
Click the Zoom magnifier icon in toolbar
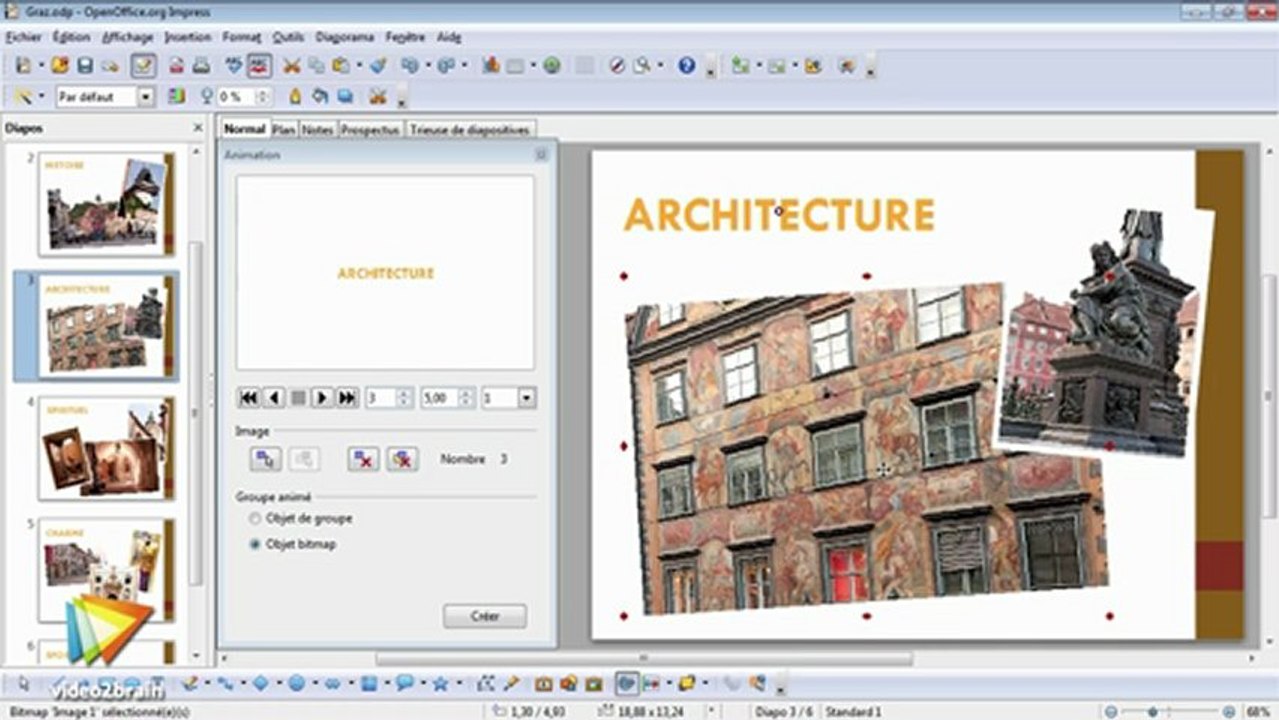[x=641, y=66]
